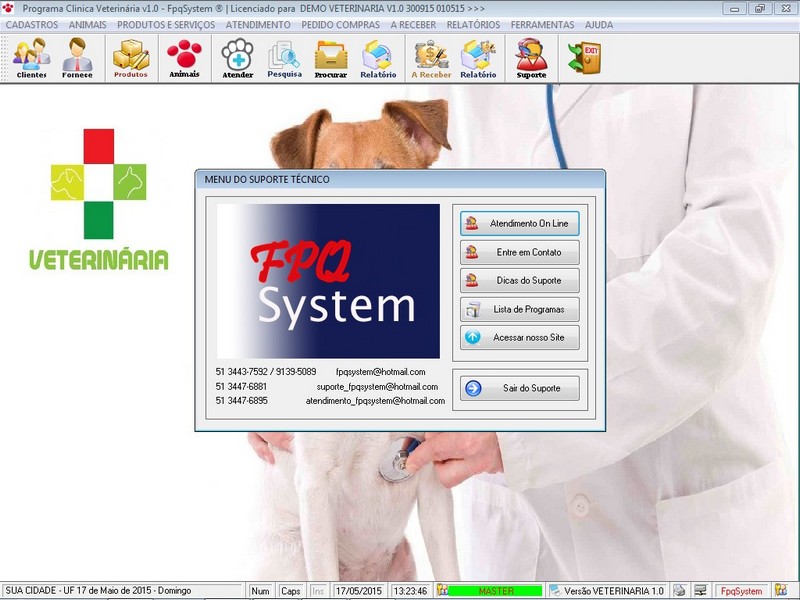800x600 pixels.
Task: Start Atender paw cross icon
Action: [238, 58]
